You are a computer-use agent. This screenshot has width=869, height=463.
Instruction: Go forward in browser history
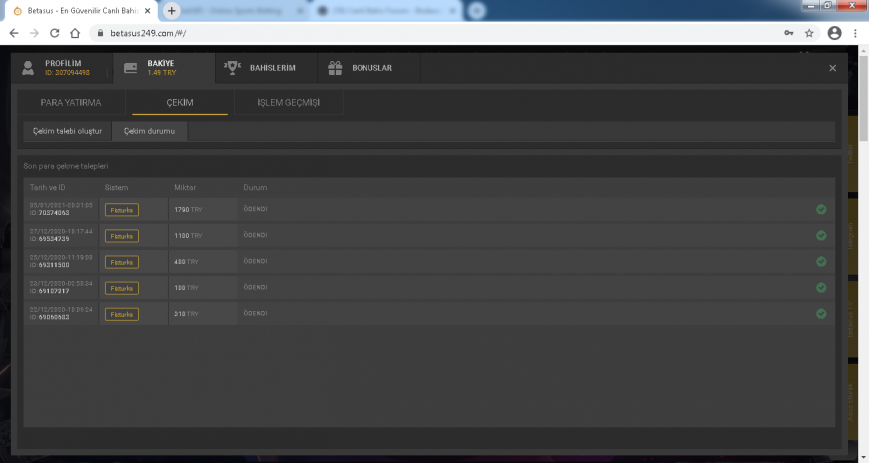34,33
